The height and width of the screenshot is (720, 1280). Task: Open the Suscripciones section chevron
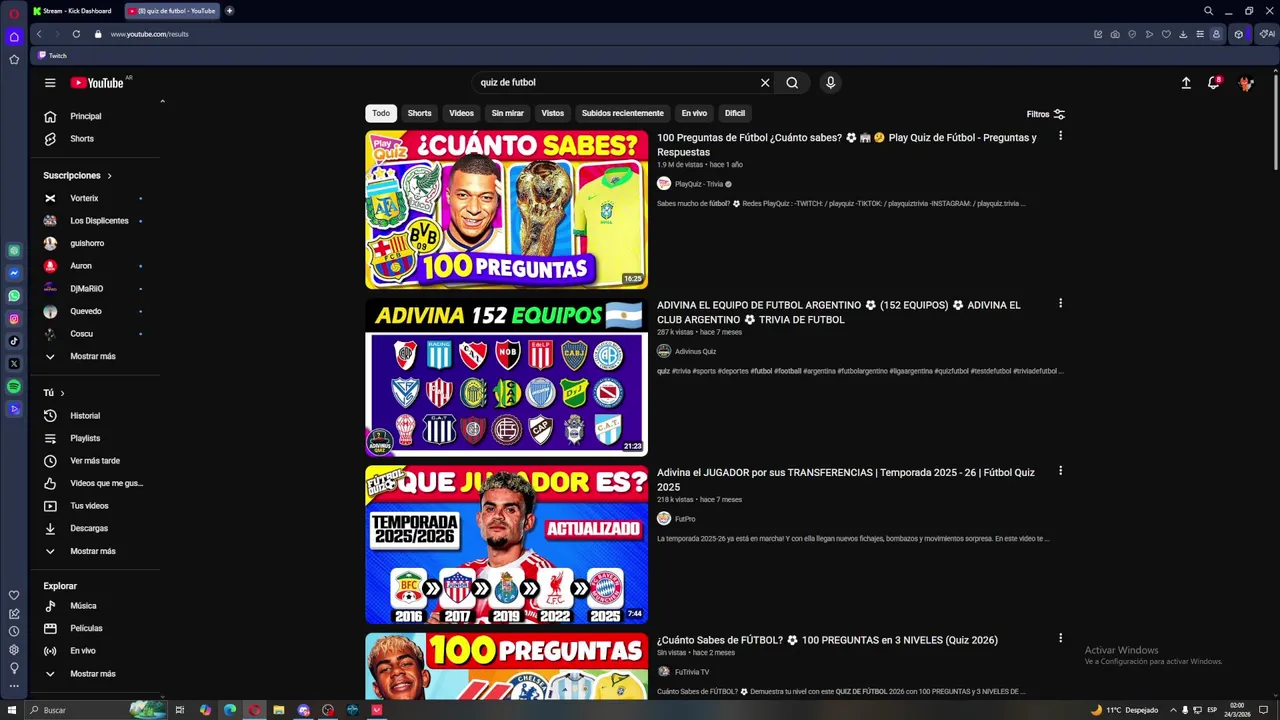109,176
